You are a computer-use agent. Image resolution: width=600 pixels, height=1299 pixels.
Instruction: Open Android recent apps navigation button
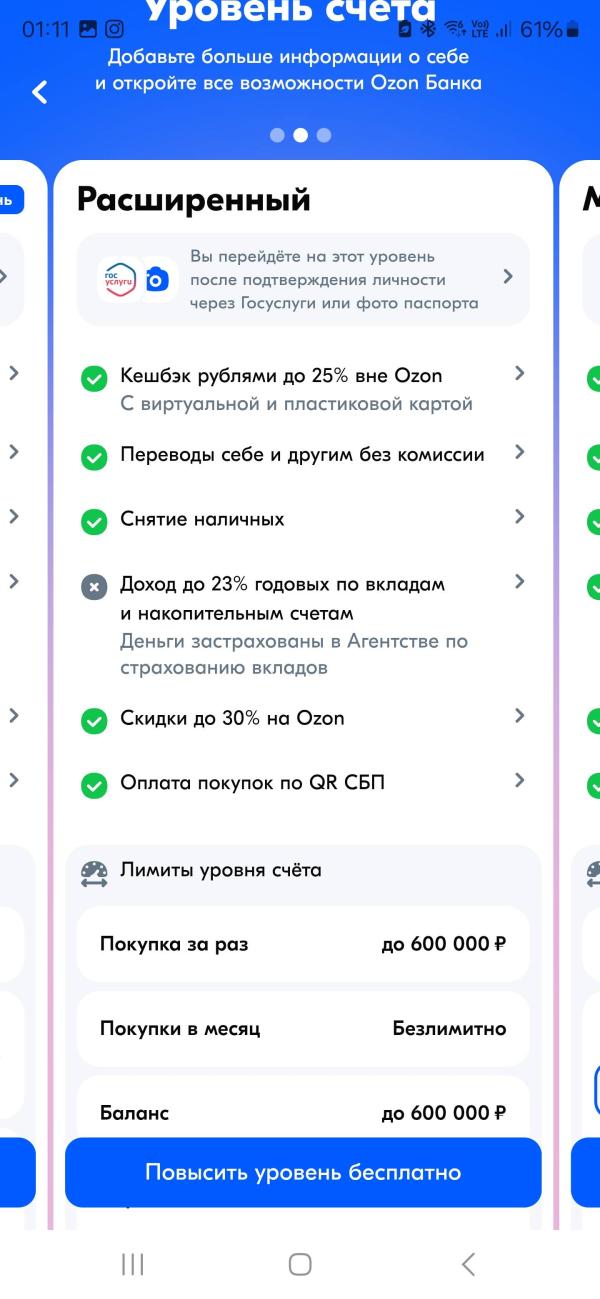pos(132,1264)
